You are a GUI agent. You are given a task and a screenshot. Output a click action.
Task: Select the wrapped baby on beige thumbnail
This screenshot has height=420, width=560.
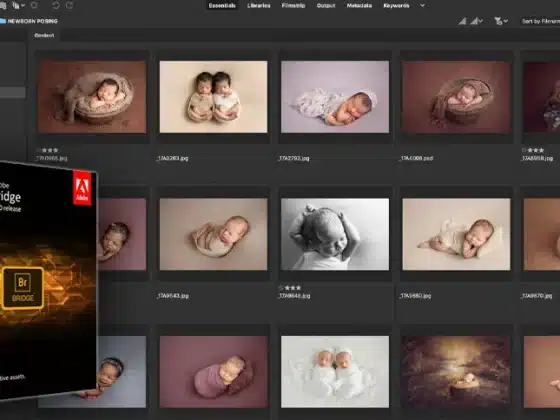pos(213,234)
